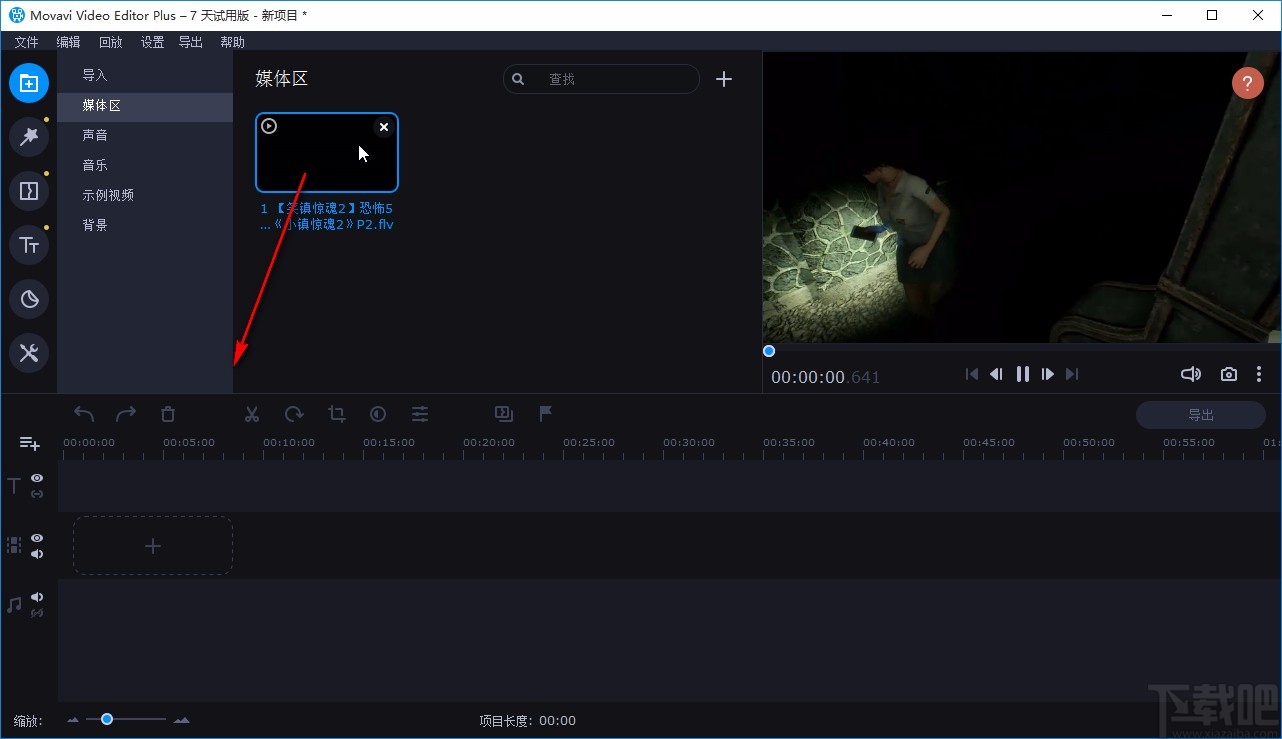Remove clip with thumbnail X button
This screenshot has height=739, width=1282.
coord(384,127)
